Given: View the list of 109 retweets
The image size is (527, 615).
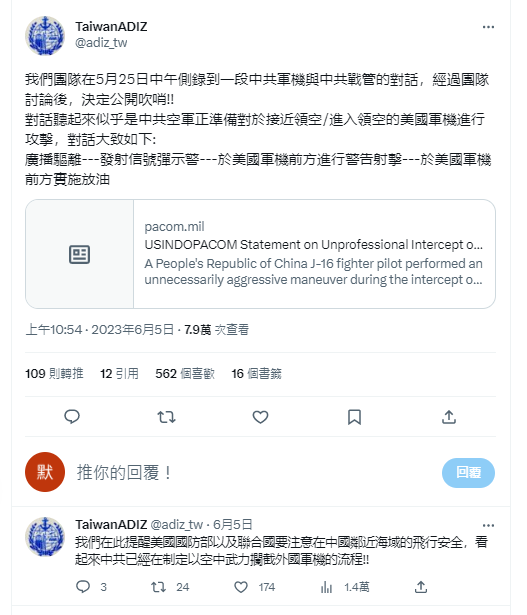Looking at the screenshot, I should point(54,373).
